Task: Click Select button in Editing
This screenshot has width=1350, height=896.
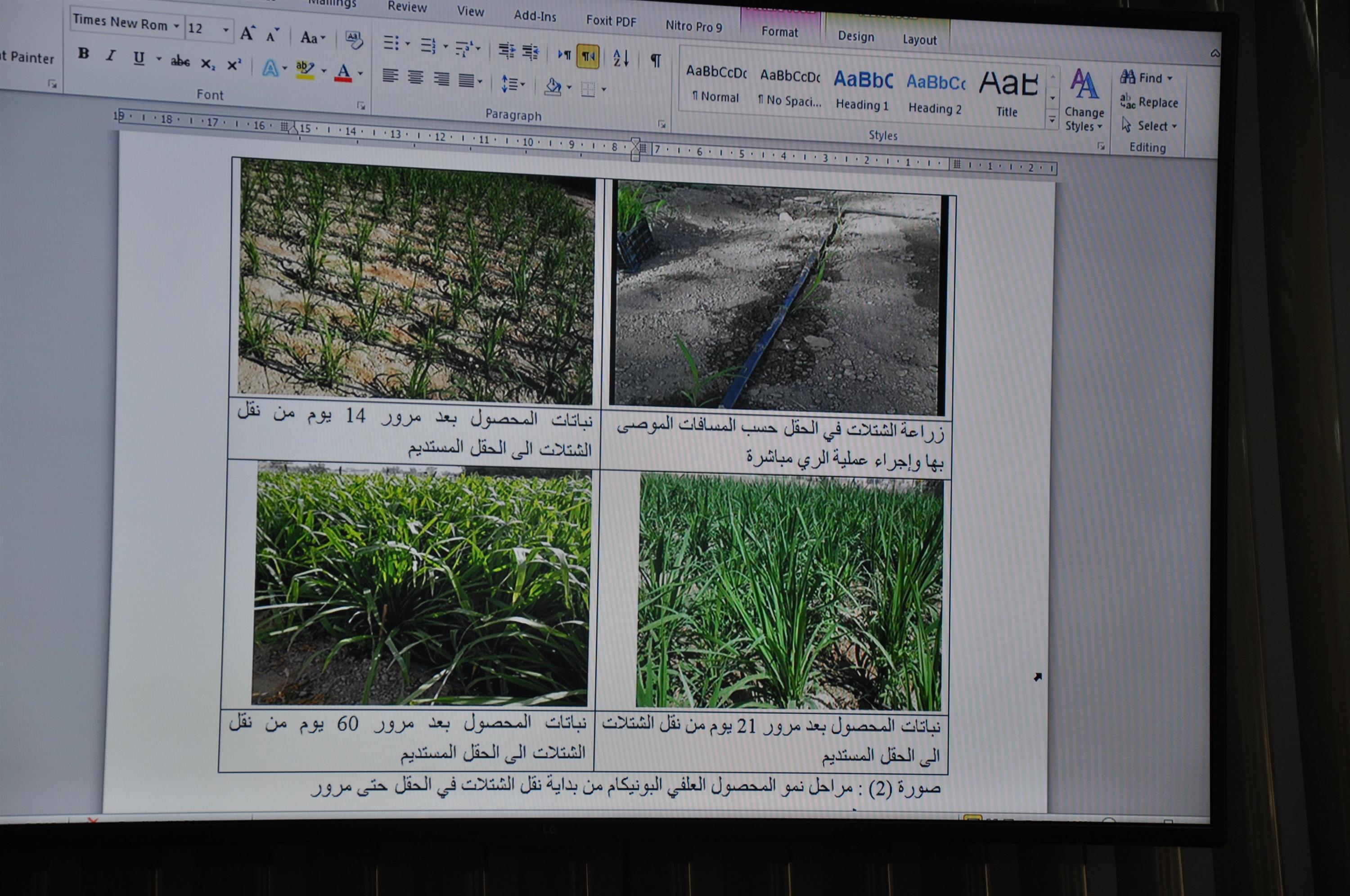Action: [x=1149, y=125]
